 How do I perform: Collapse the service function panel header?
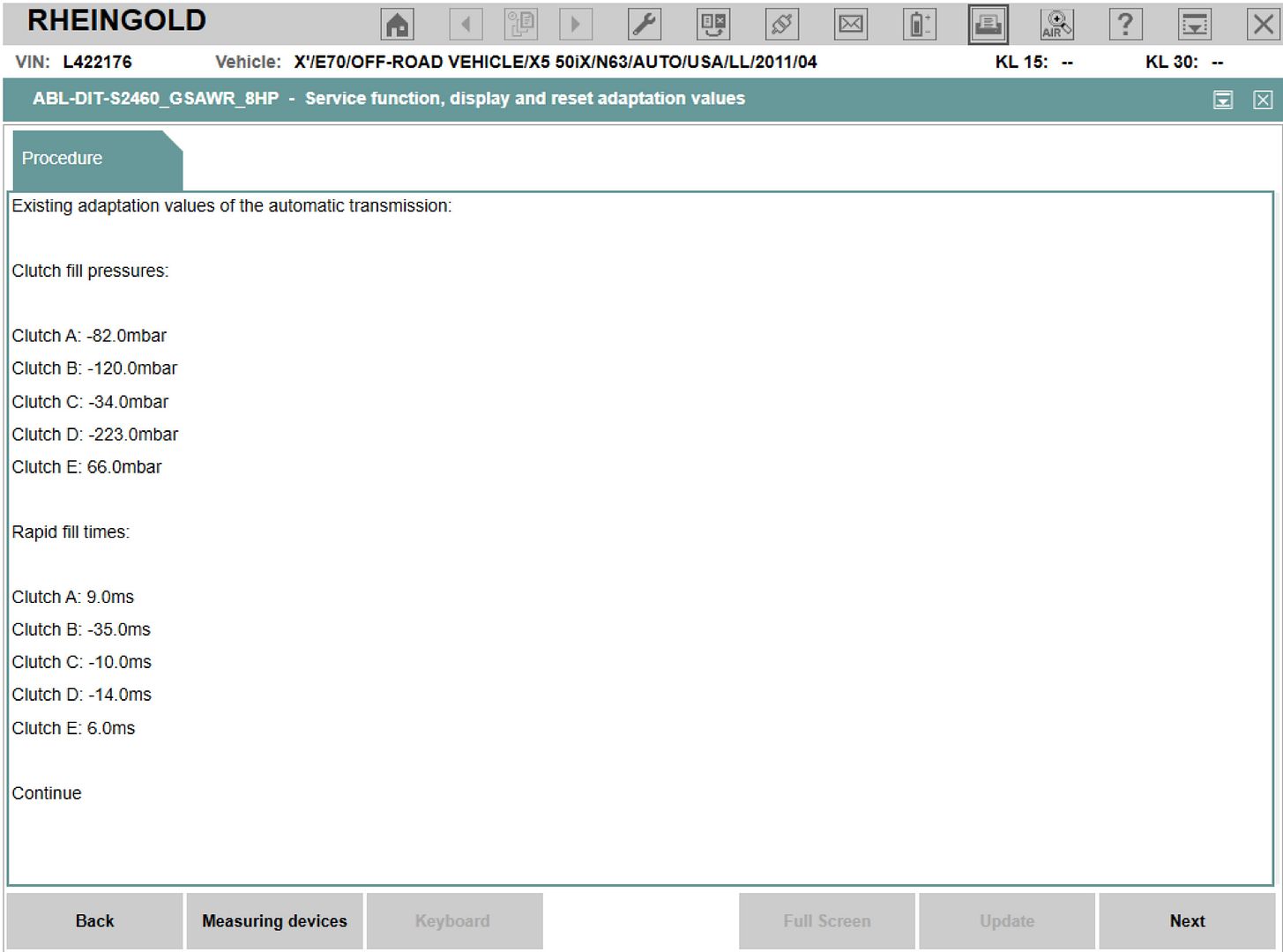1223,100
